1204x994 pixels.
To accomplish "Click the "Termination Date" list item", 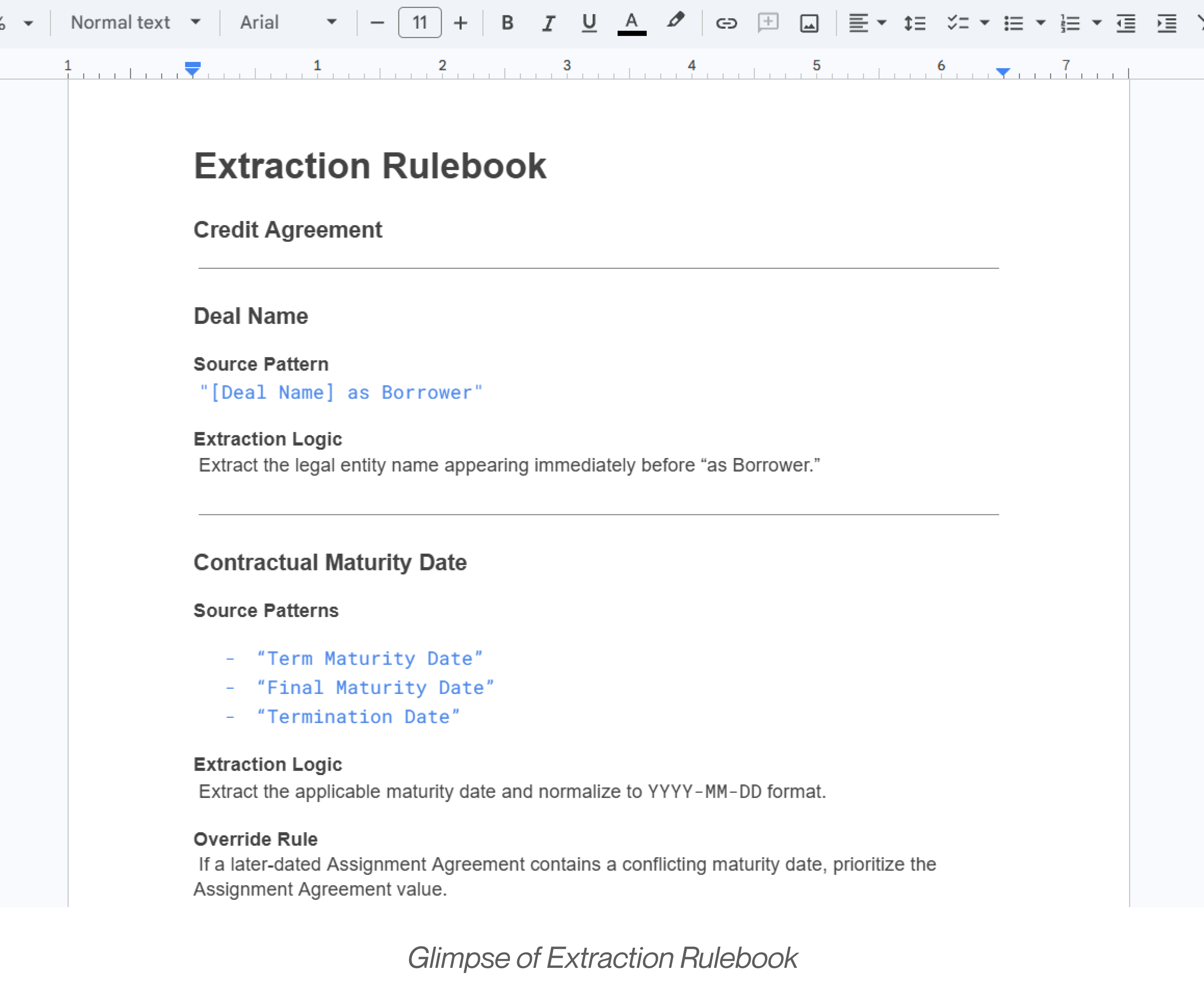I will coord(358,716).
